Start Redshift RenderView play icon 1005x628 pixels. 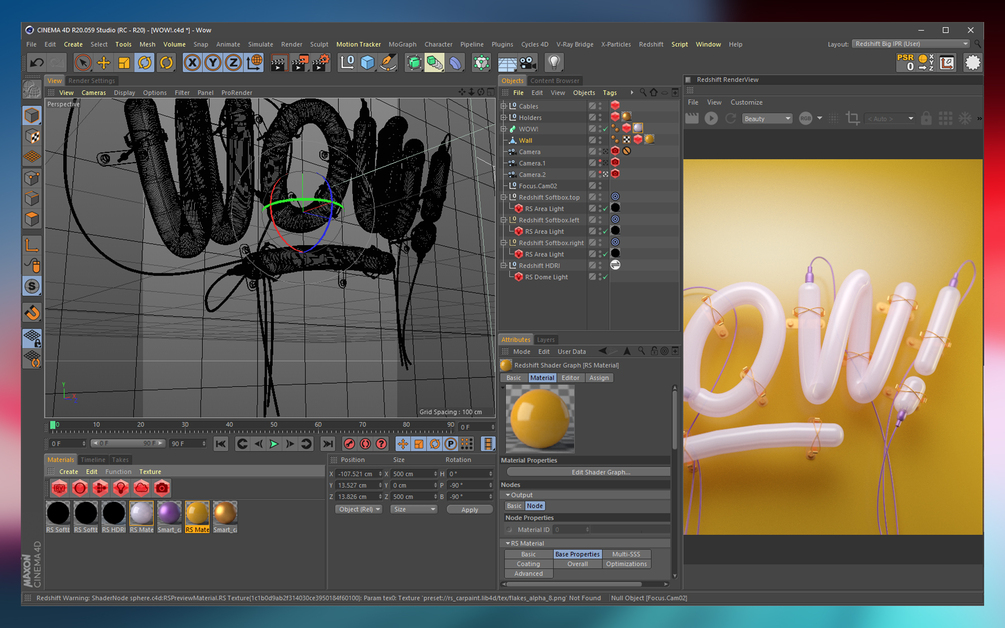[711, 119]
